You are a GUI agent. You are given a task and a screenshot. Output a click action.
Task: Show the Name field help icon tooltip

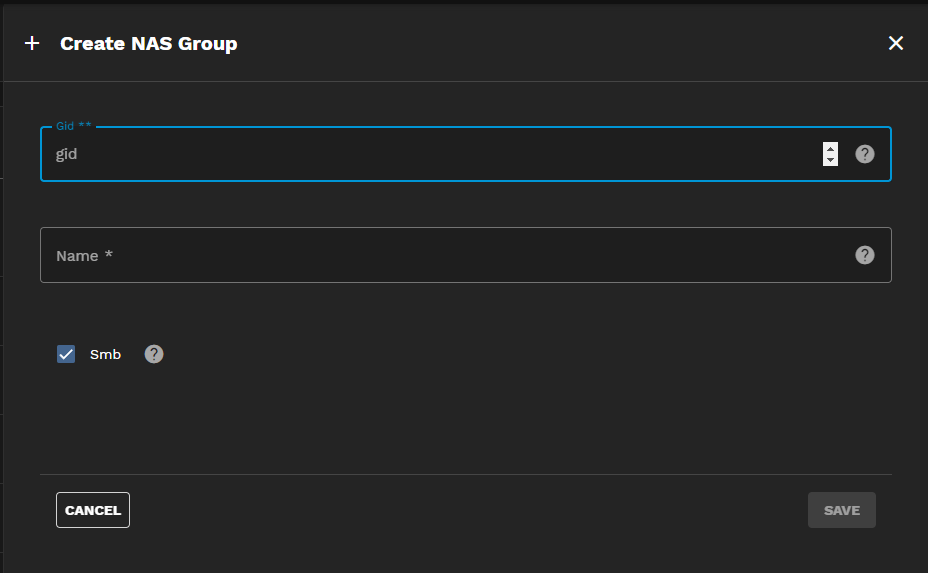865,255
